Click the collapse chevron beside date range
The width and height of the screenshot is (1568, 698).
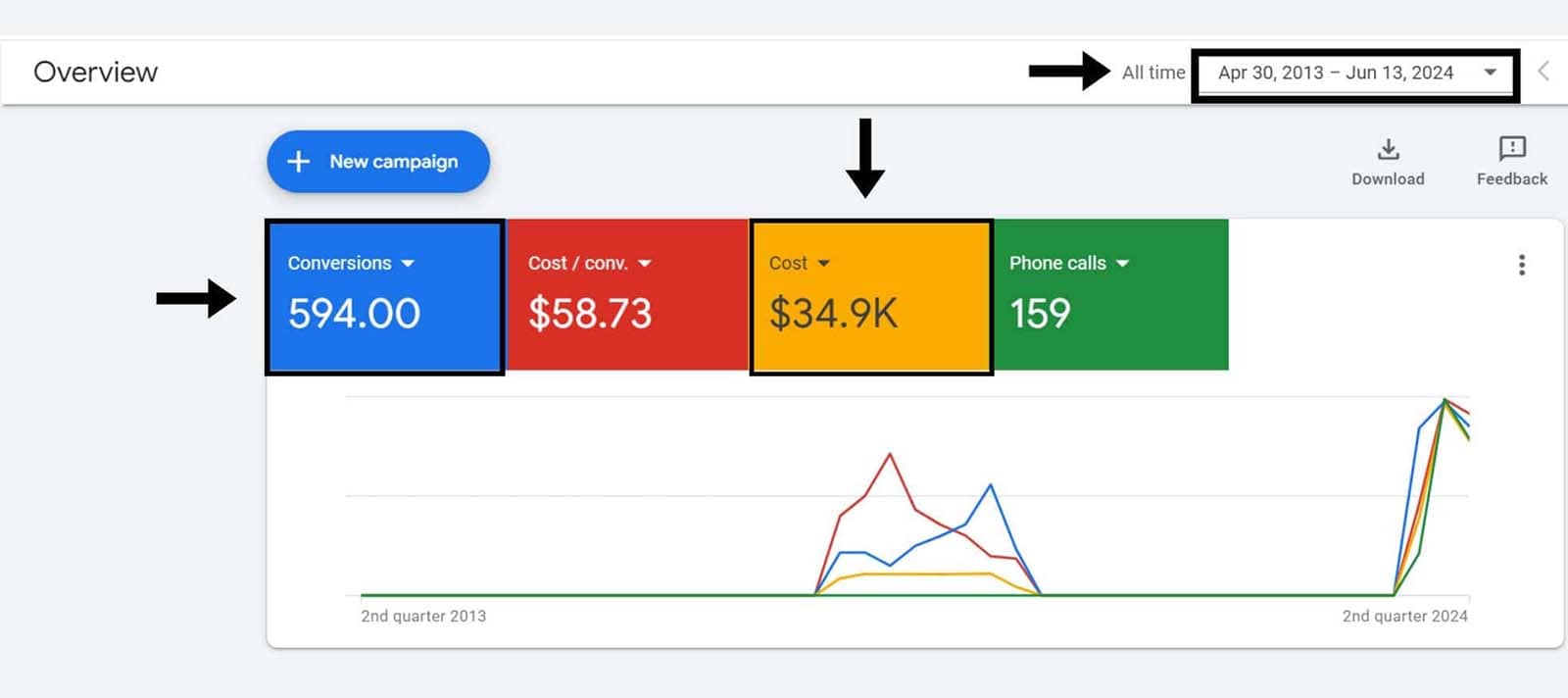[1543, 72]
